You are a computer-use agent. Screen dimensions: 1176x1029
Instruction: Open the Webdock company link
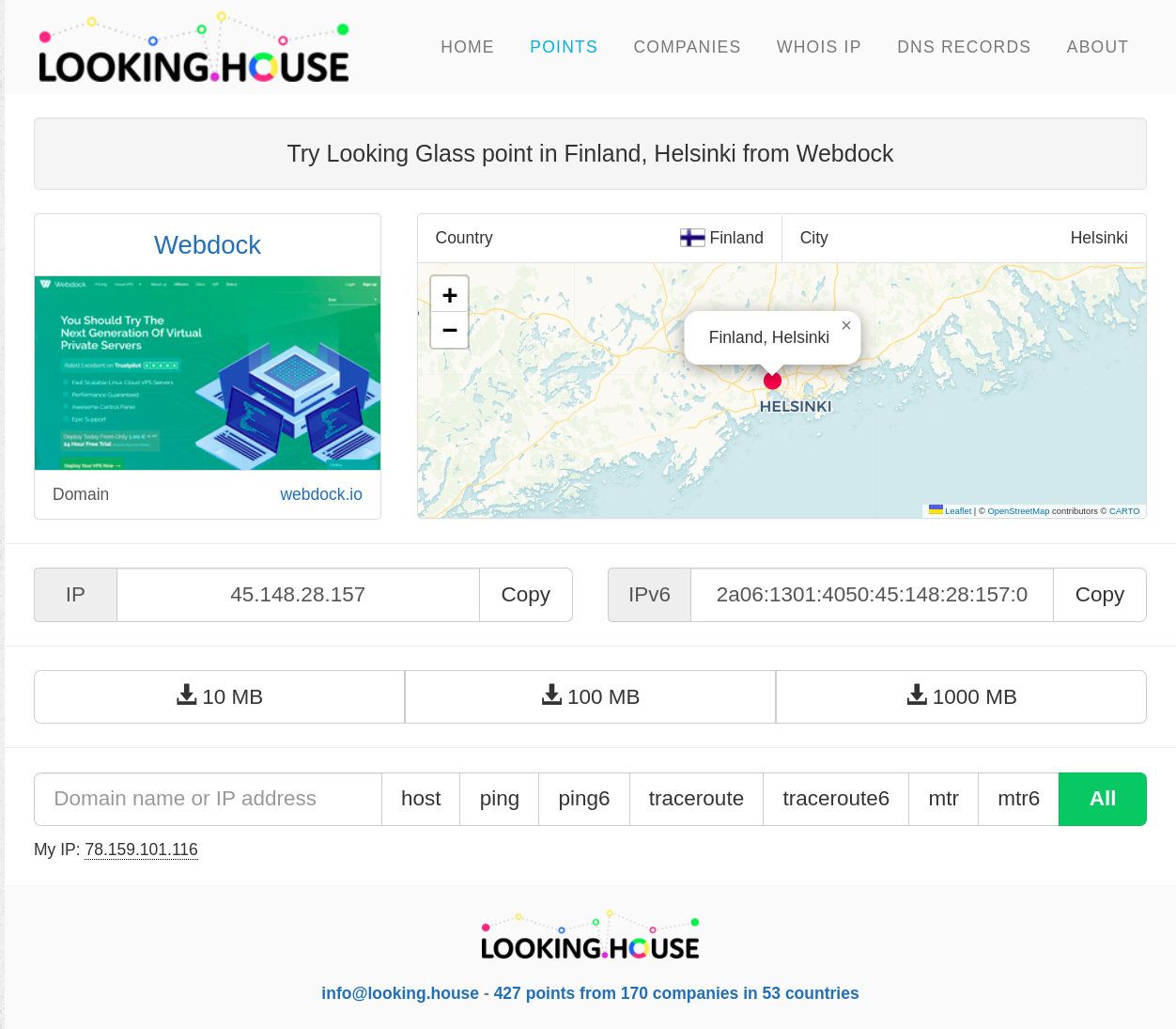pos(208,245)
